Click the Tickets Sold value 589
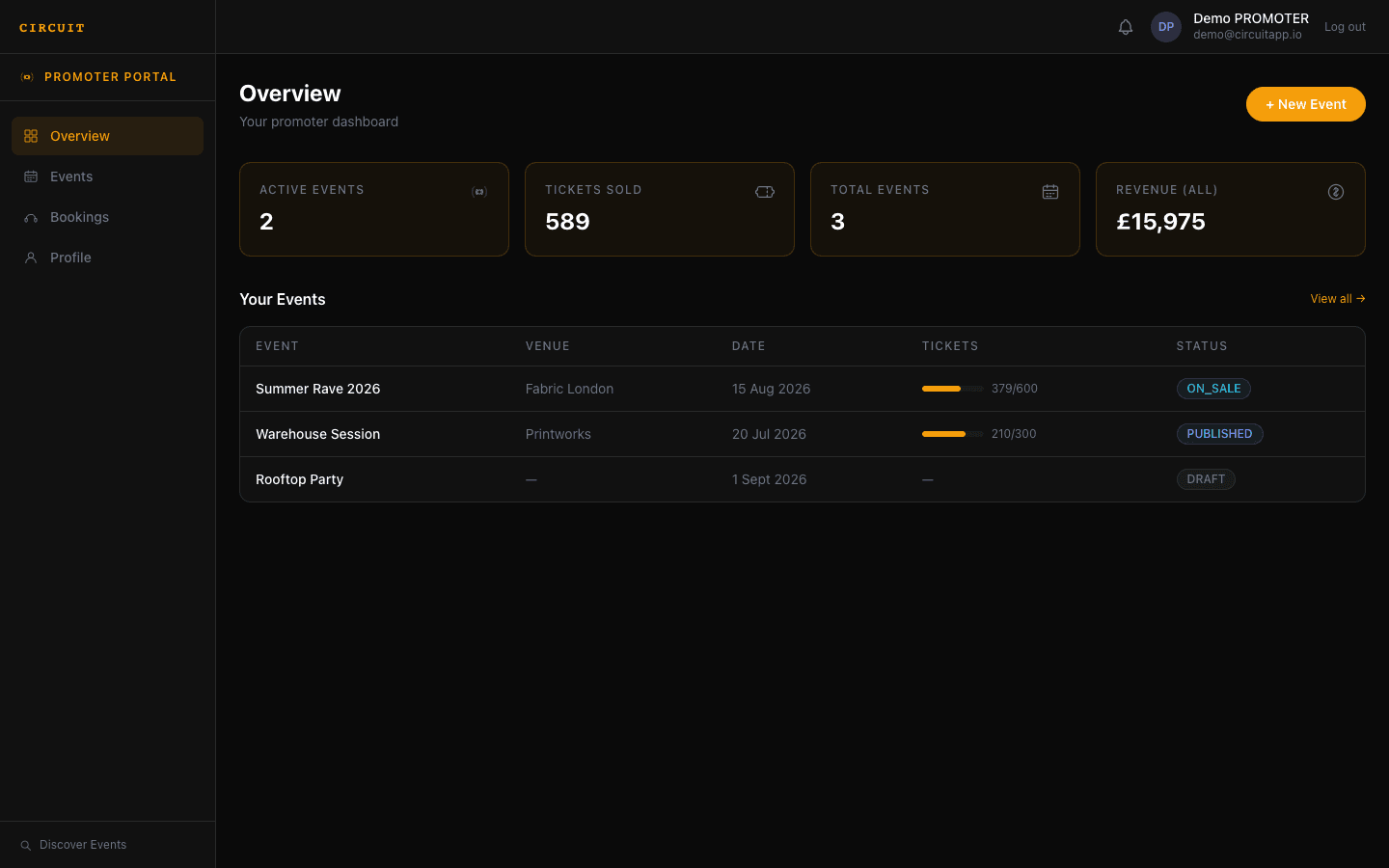This screenshot has height=868, width=1389. pyautogui.click(x=567, y=222)
